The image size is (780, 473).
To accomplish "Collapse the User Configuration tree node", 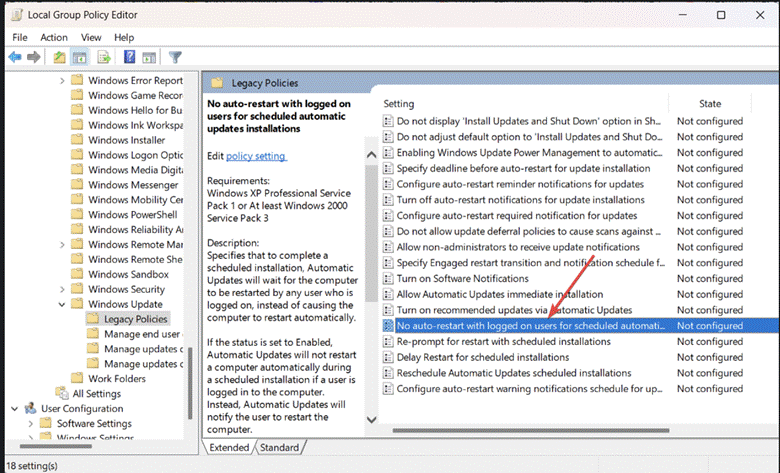I will [x=14, y=409].
